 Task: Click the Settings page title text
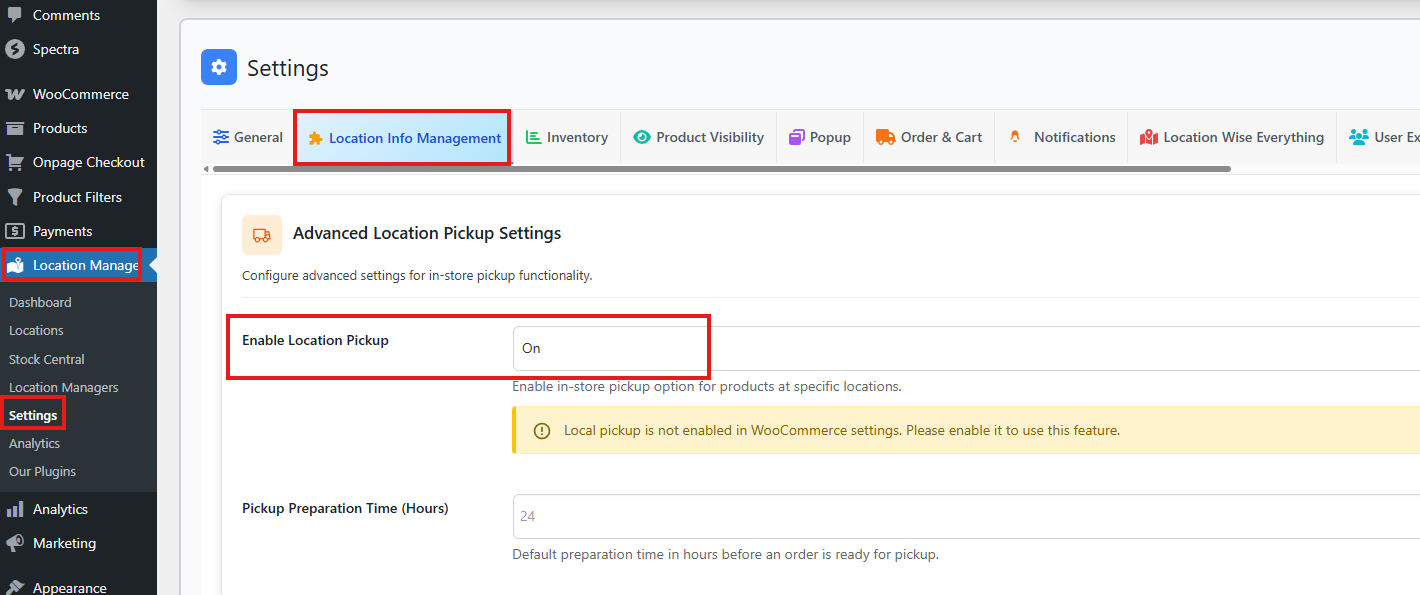tap(288, 68)
